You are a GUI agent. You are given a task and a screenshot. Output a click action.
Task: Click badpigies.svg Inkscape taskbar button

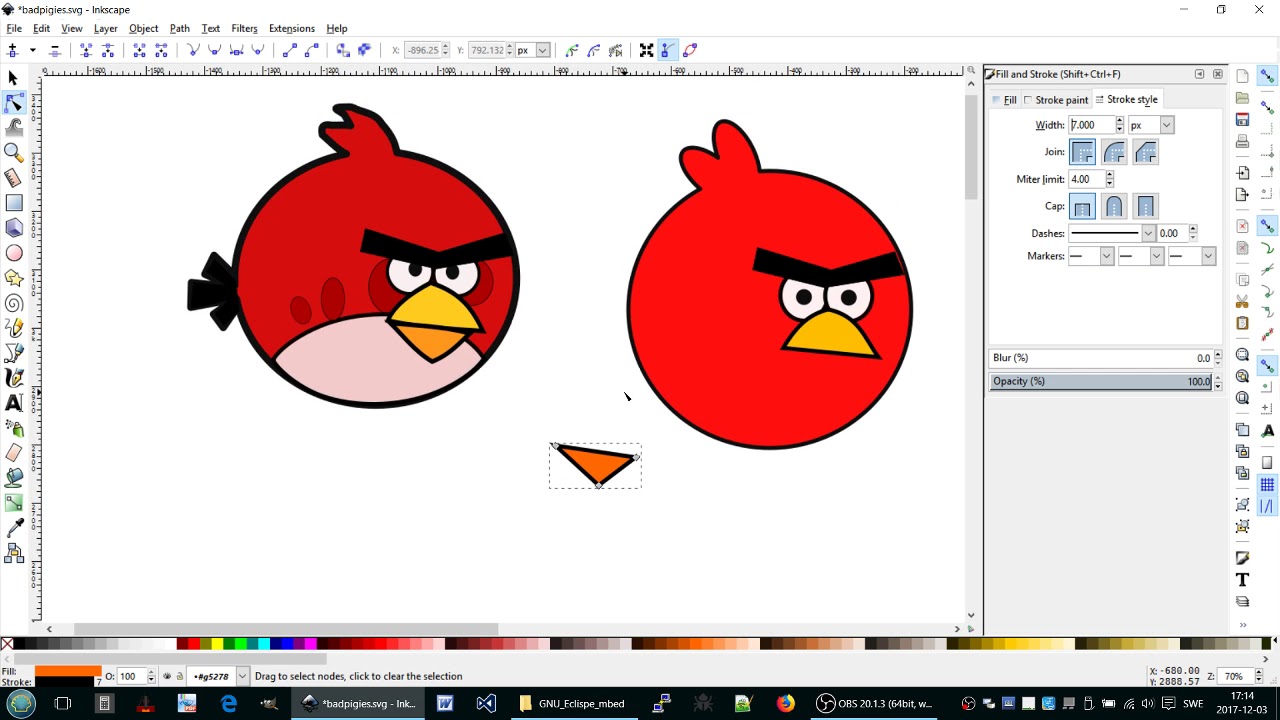pyautogui.click(x=358, y=703)
